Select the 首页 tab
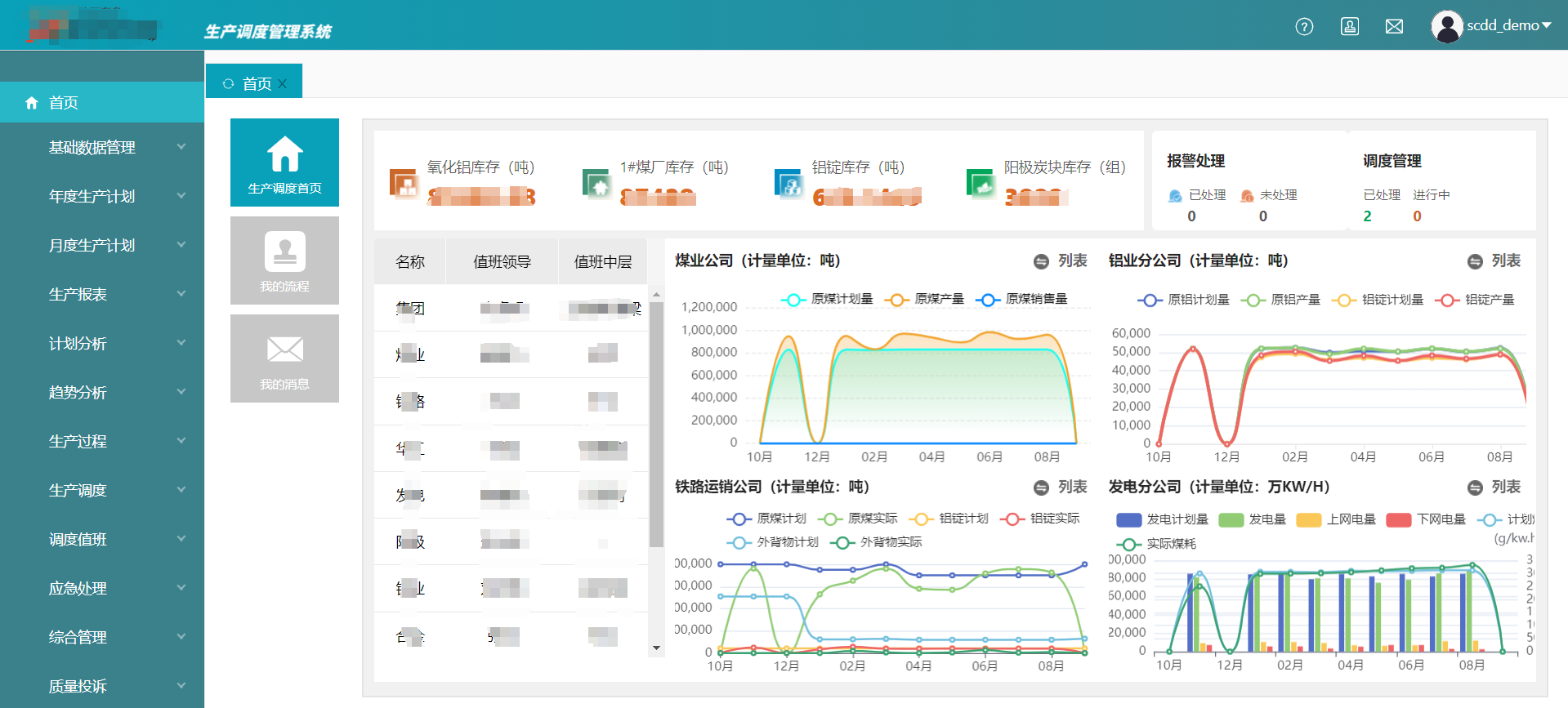The width and height of the screenshot is (1568, 708). 254,81
